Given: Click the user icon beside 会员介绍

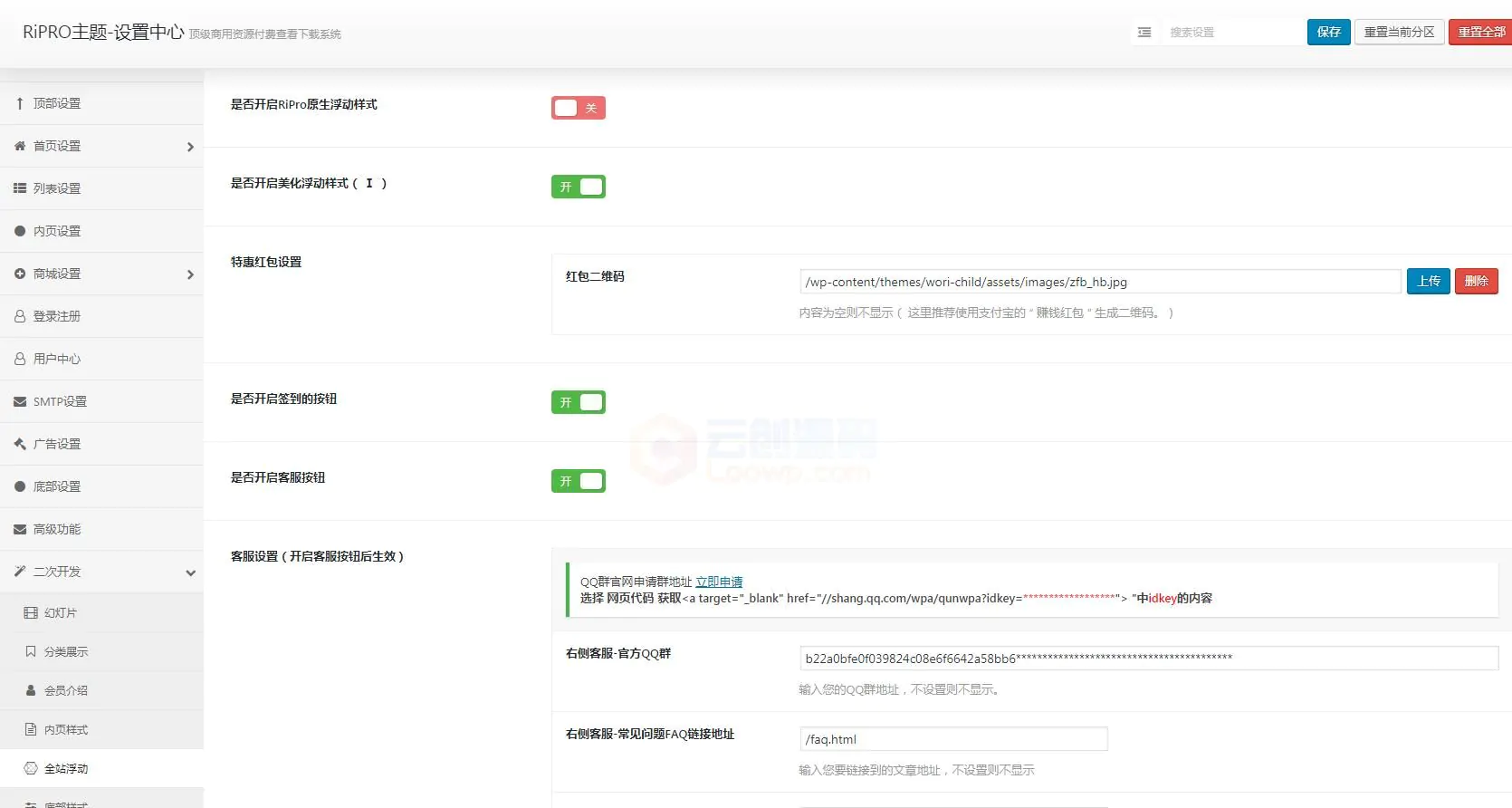Looking at the screenshot, I should 31,690.
